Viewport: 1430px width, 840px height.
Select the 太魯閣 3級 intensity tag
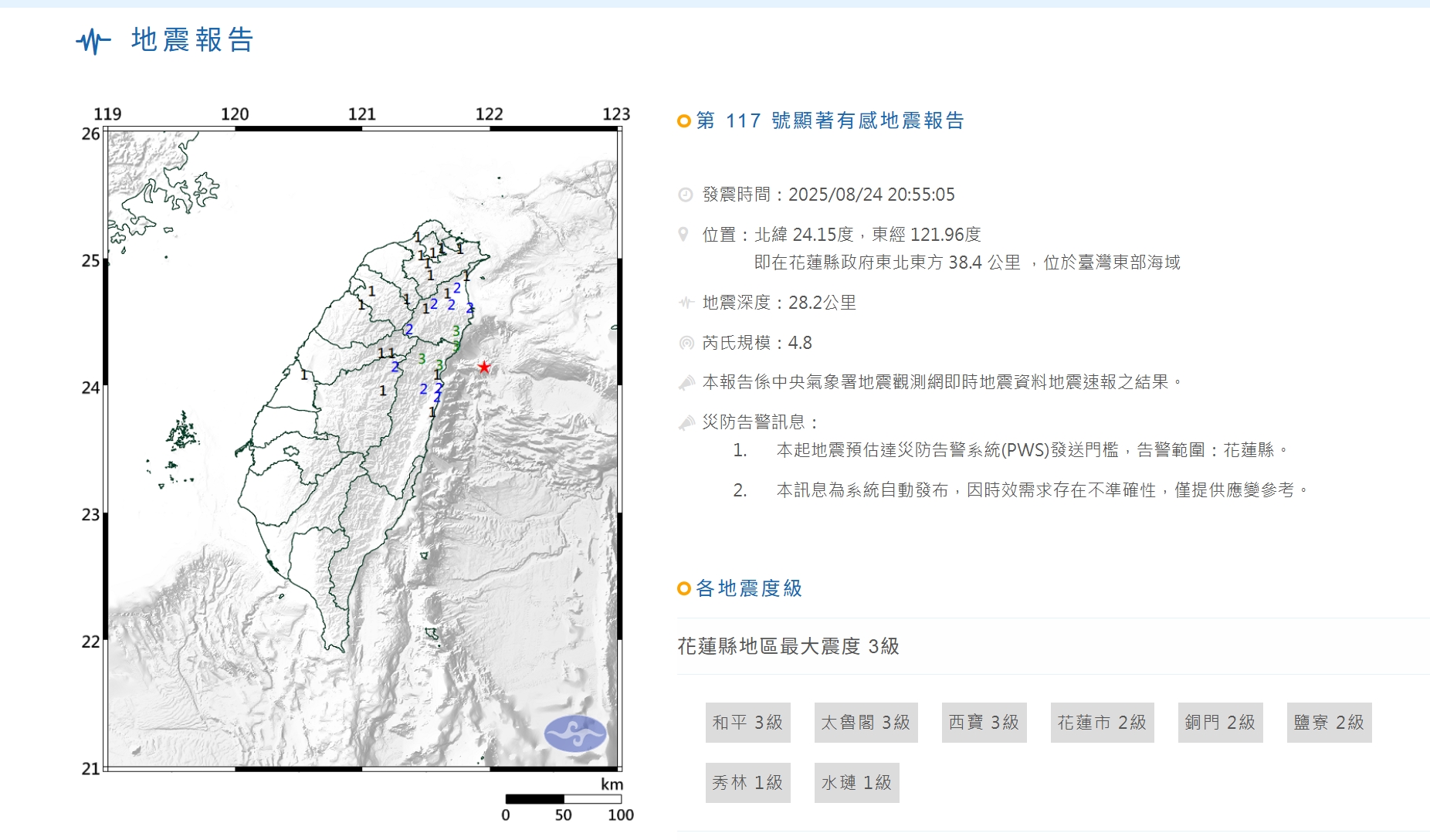[866, 723]
